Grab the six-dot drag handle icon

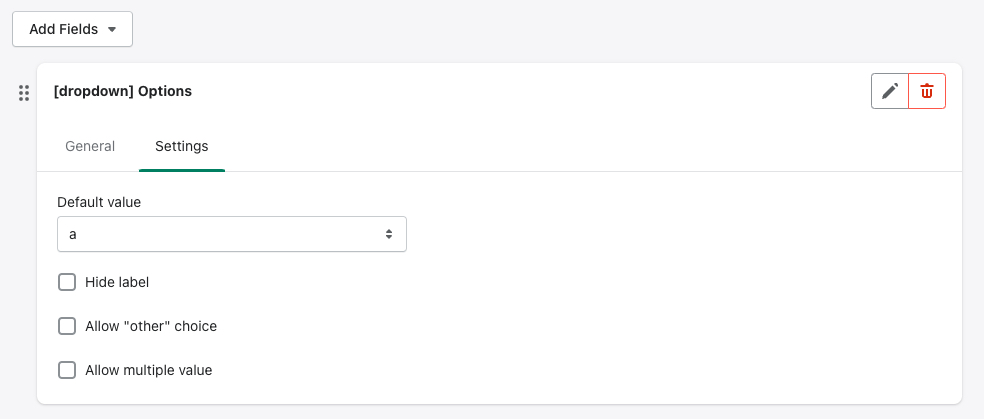24,93
